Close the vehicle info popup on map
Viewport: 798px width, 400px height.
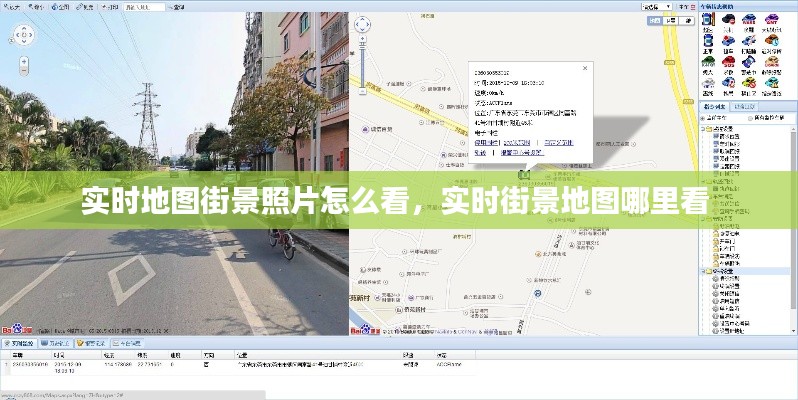pyautogui.click(x=586, y=69)
